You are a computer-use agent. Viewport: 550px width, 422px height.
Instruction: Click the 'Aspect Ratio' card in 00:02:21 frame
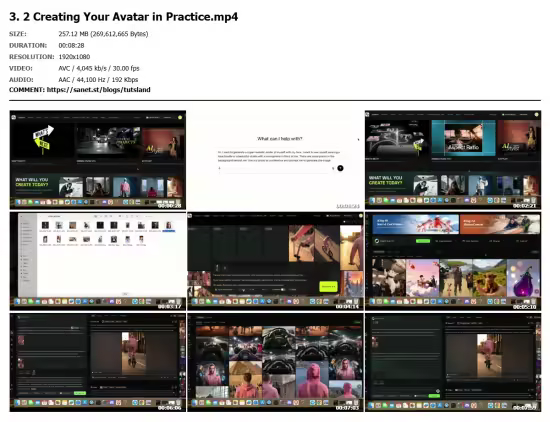463,138
